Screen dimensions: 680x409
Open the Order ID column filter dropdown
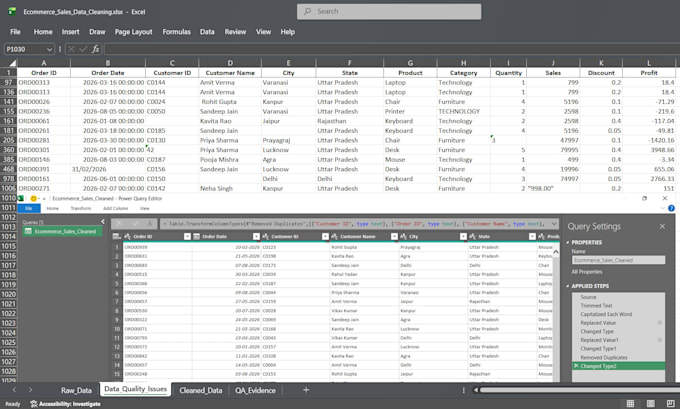coord(187,236)
